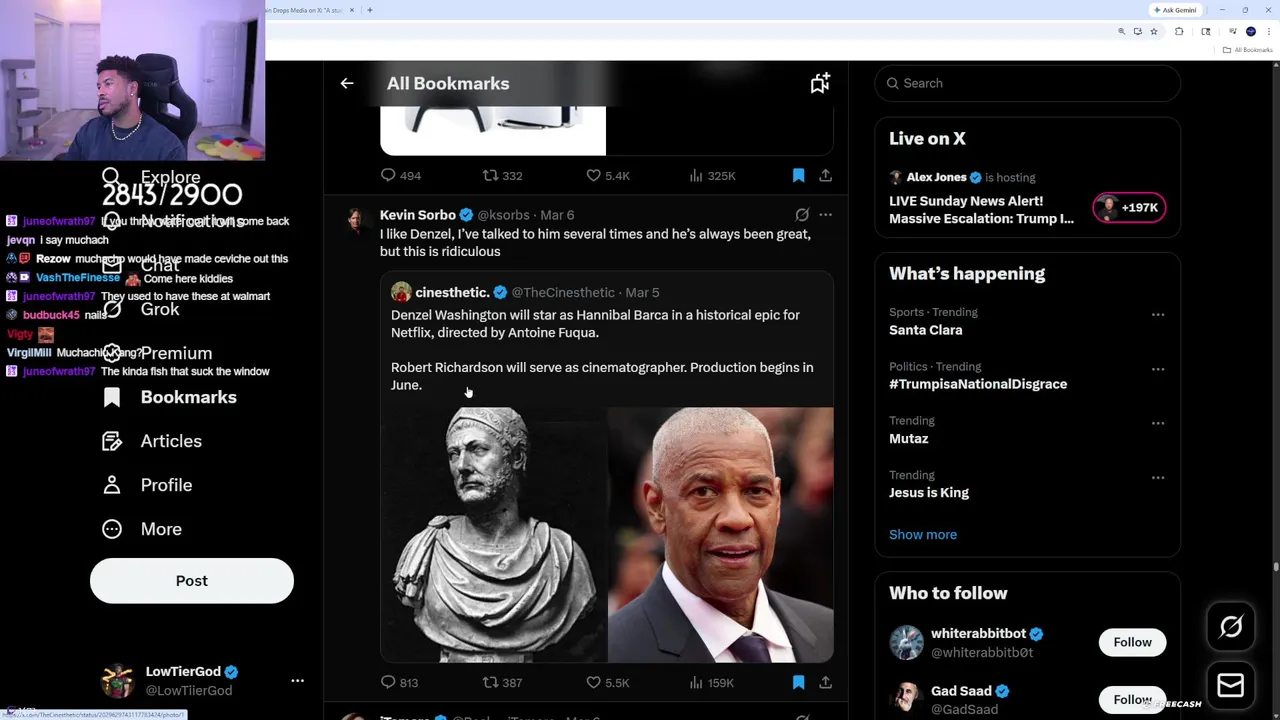Viewport: 1280px width, 720px height.
Task: Open Grok in the sidebar
Action: coord(141,309)
